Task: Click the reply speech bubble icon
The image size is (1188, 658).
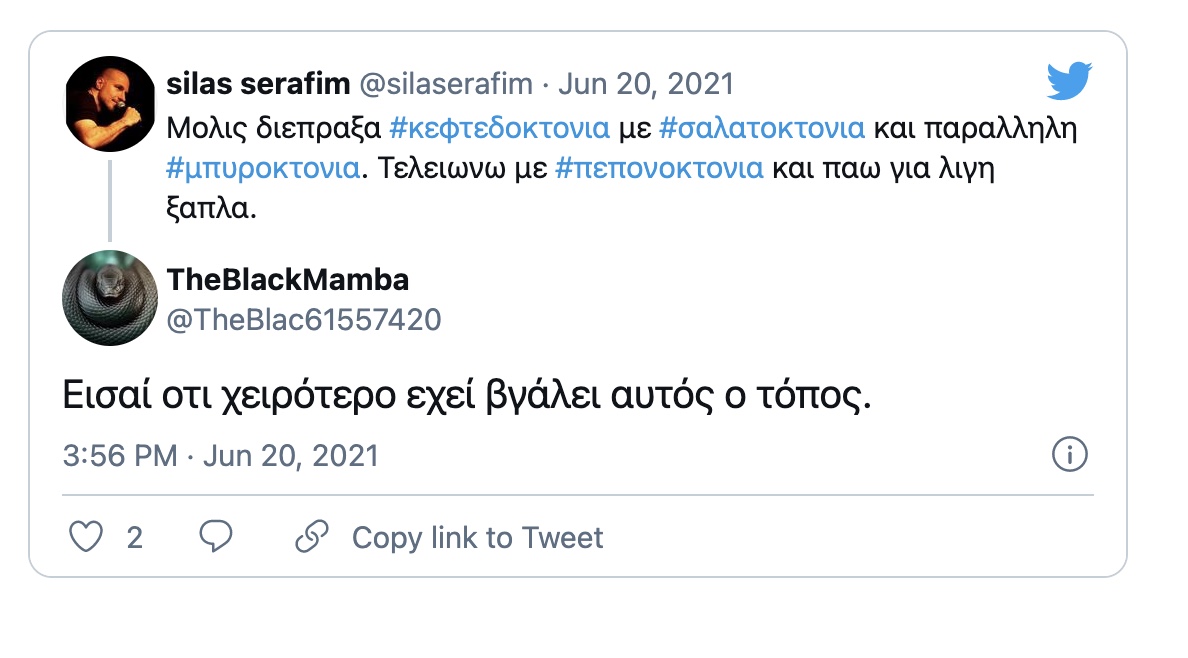Action: pos(216,537)
